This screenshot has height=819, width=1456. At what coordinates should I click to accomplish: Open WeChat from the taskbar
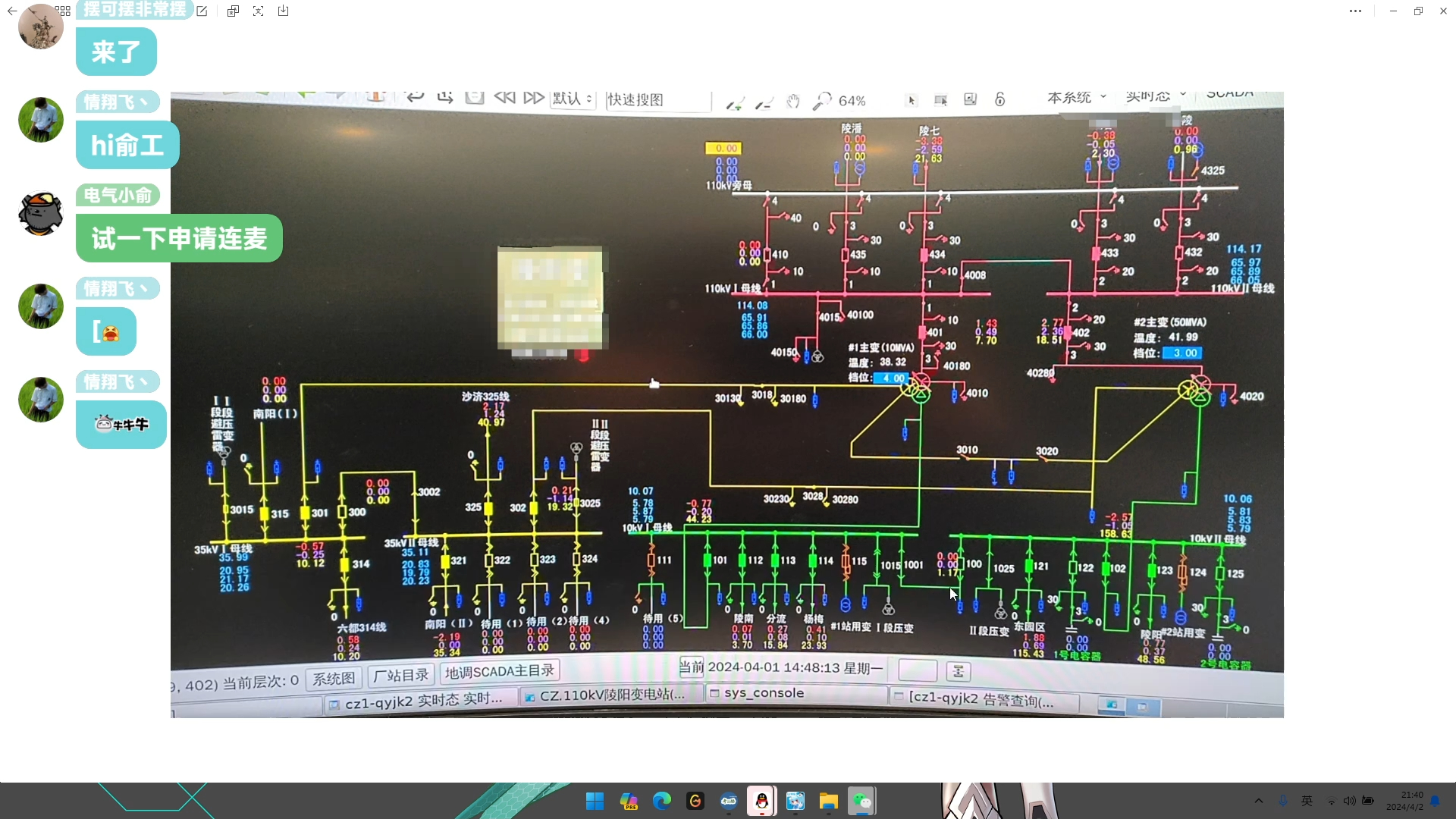862,801
